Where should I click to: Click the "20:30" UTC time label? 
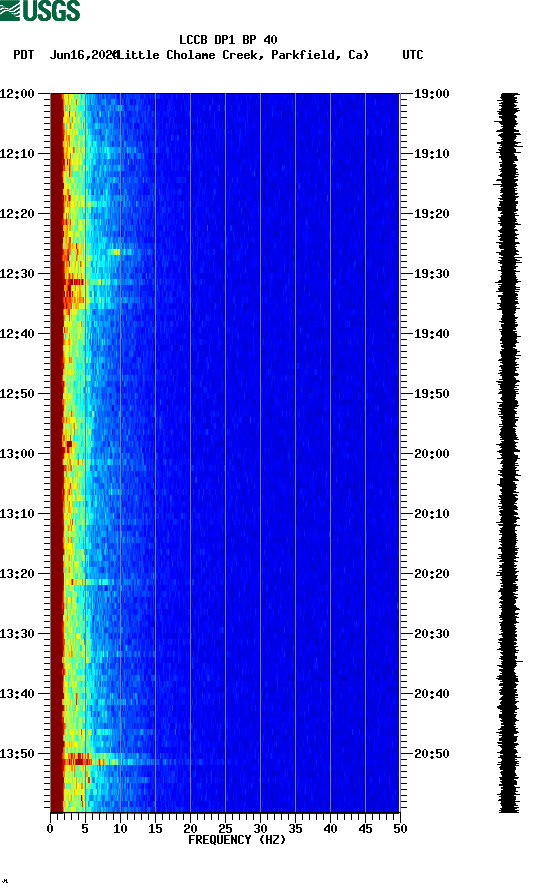point(431,634)
